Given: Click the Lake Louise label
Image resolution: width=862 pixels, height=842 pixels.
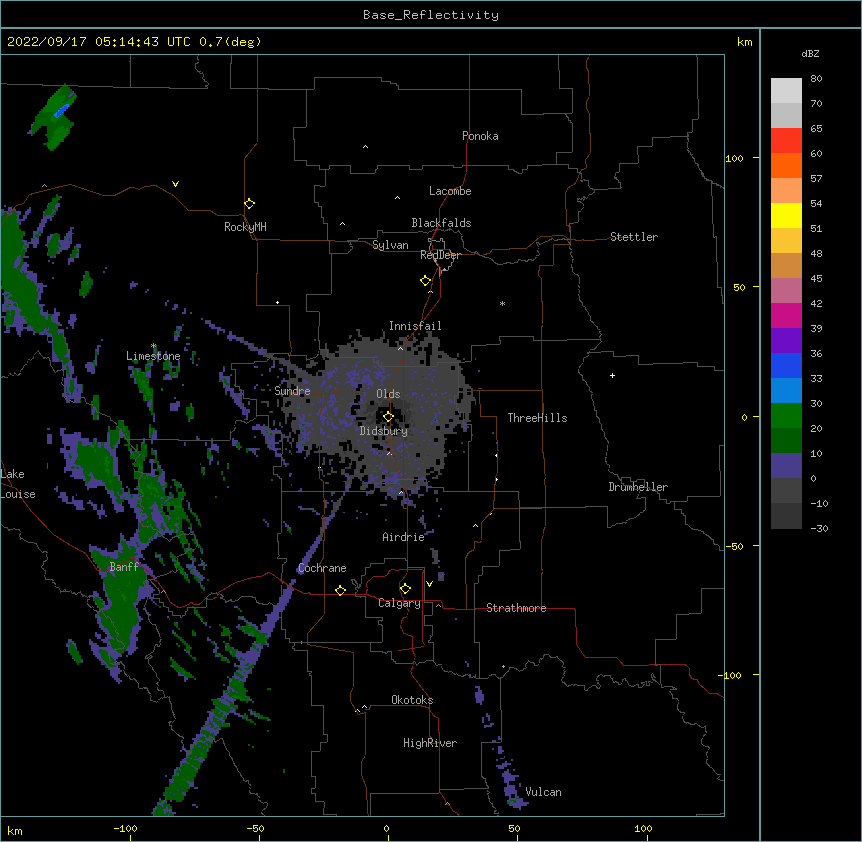Looking at the screenshot, I should click(18, 484).
